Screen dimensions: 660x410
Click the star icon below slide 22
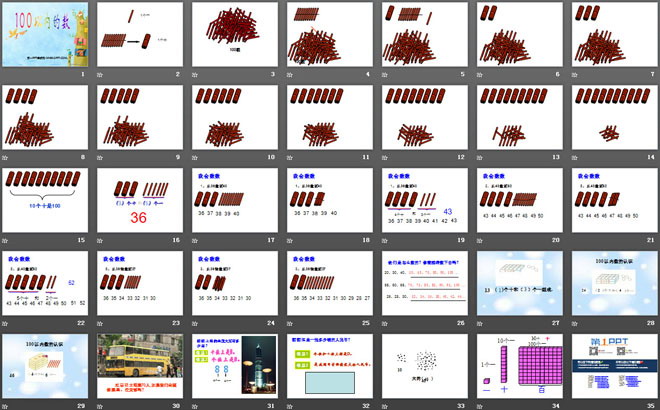pyautogui.click(x=6, y=322)
